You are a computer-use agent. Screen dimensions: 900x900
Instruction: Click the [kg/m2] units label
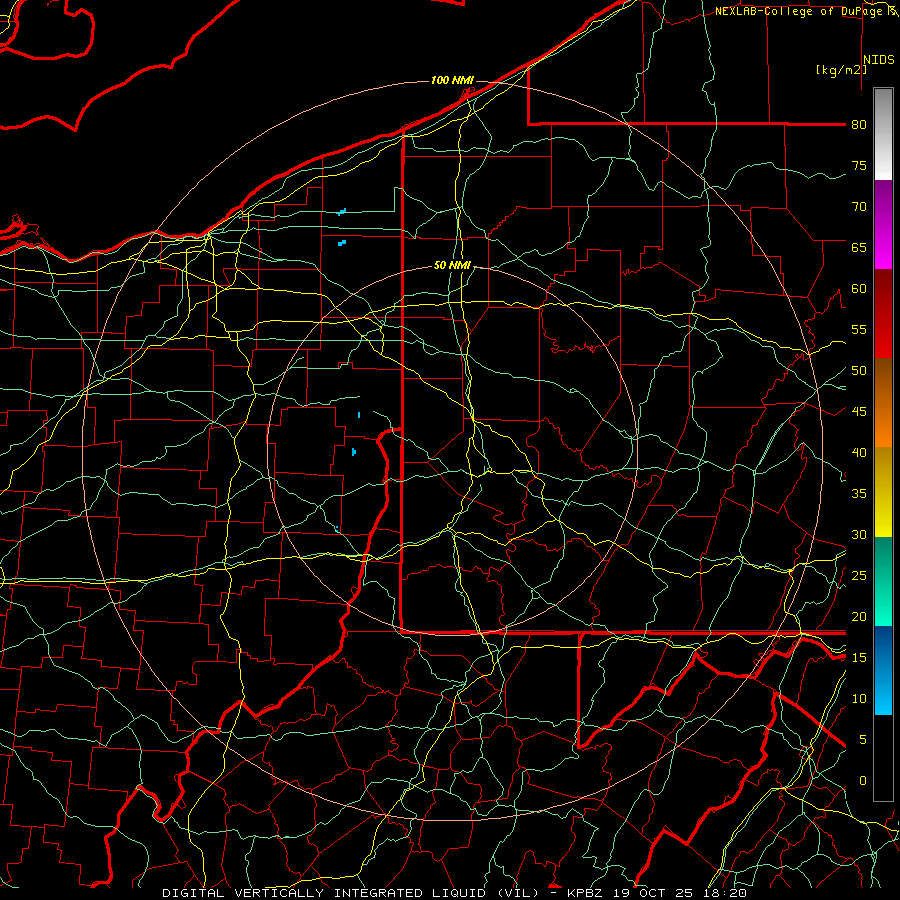tap(841, 70)
